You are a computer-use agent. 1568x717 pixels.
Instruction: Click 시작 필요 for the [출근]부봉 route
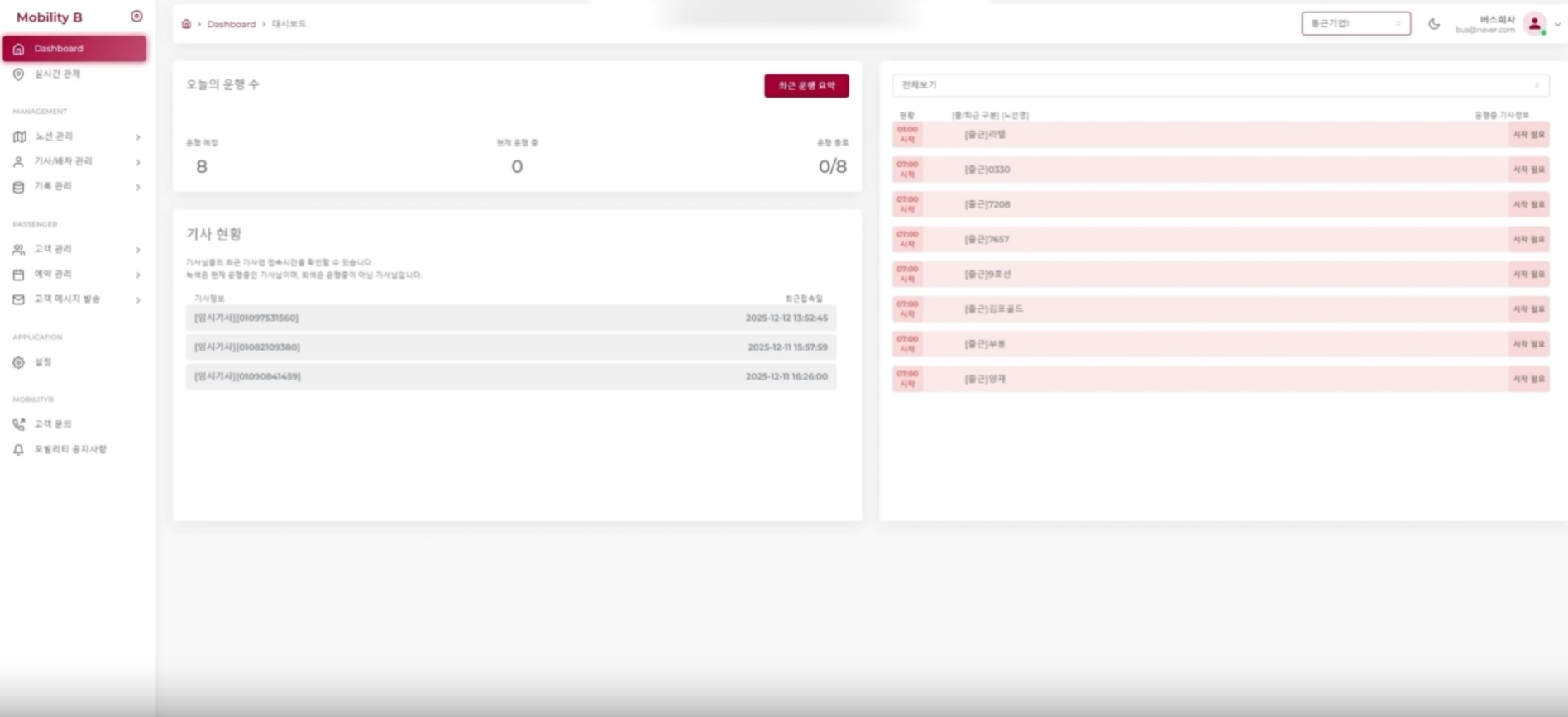coord(1528,344)
